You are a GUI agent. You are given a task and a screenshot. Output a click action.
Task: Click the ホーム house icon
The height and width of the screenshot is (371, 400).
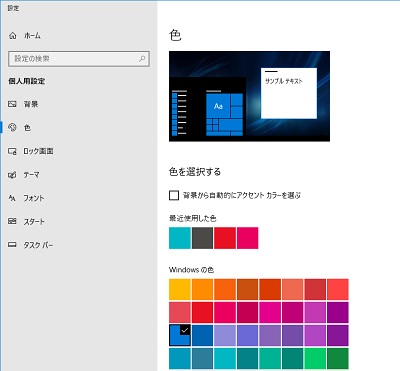coord(13,36)
